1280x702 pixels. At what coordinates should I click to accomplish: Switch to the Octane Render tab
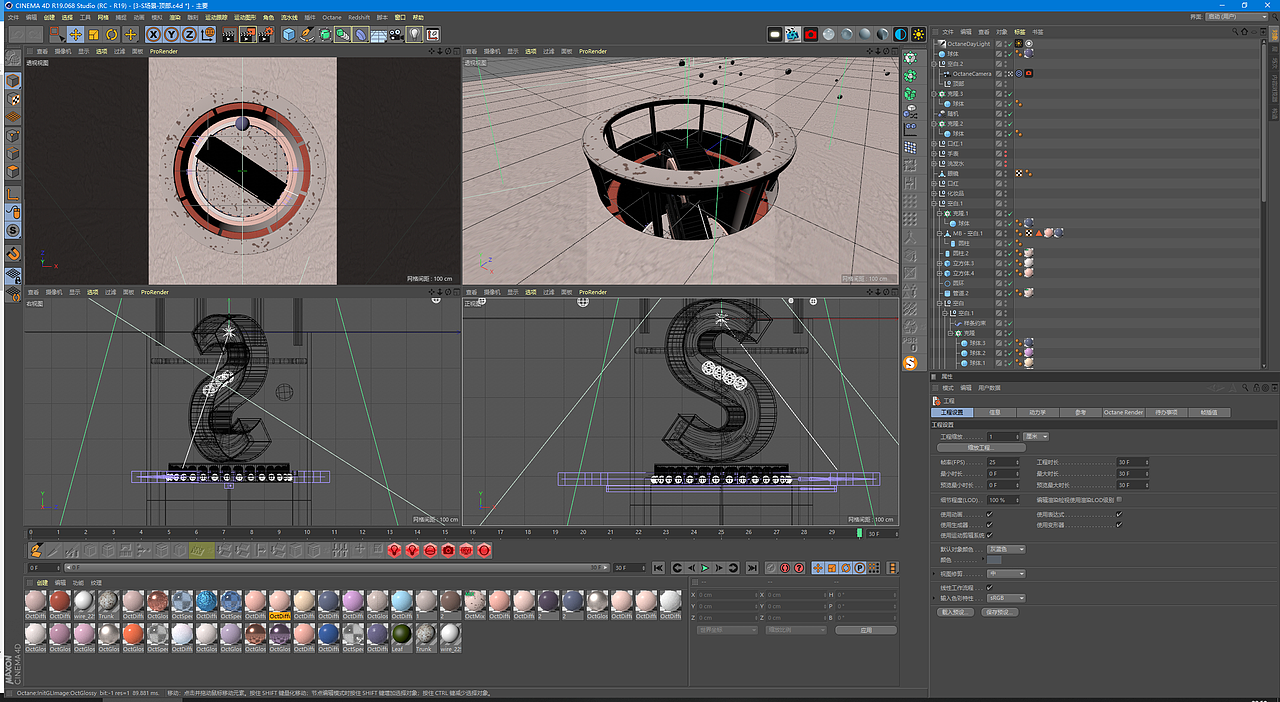[1123, 412]
